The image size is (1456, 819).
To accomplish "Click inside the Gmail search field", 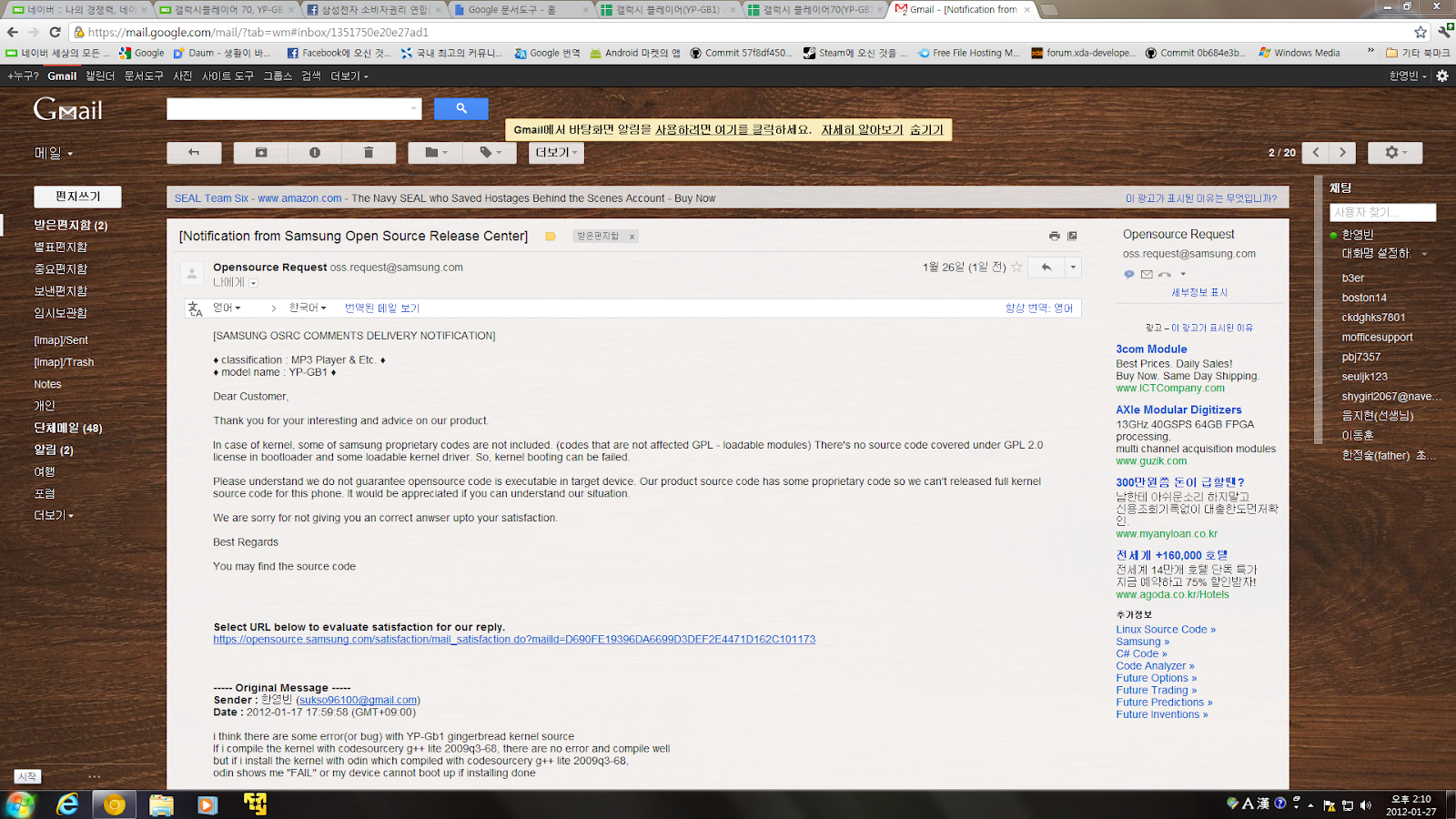I will coord(288,109).
